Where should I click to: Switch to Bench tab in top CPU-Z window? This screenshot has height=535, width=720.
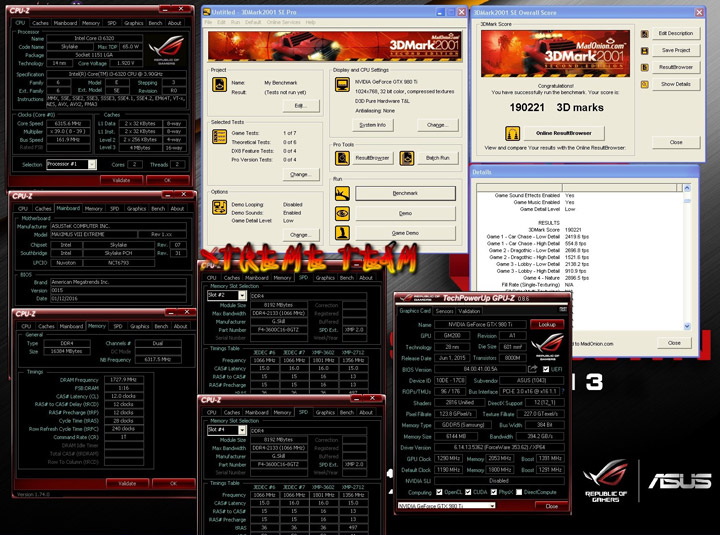(x=155, y=23)
